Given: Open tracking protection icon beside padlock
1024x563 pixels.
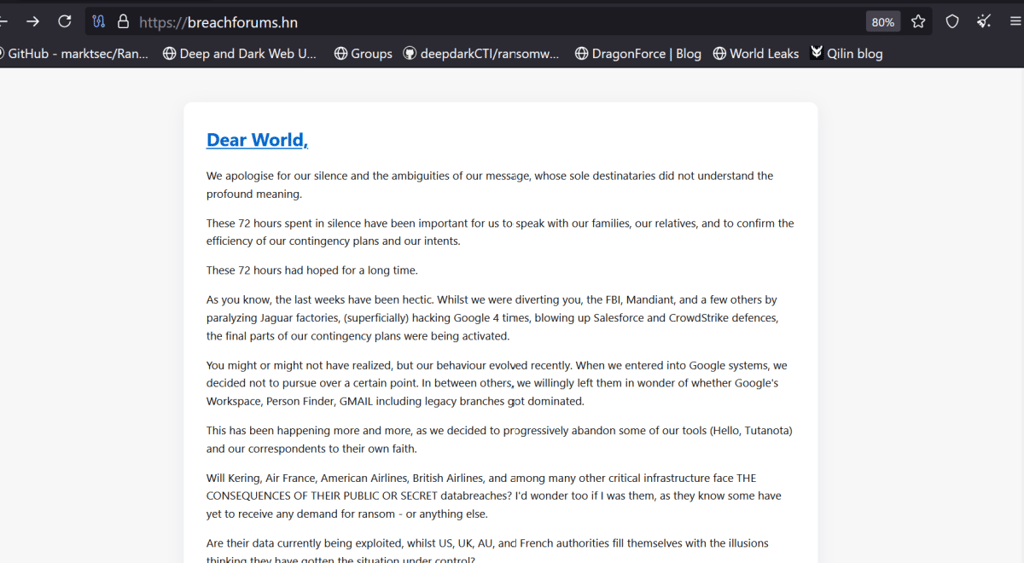Looking at the screenshot, I should coord(99,22).
